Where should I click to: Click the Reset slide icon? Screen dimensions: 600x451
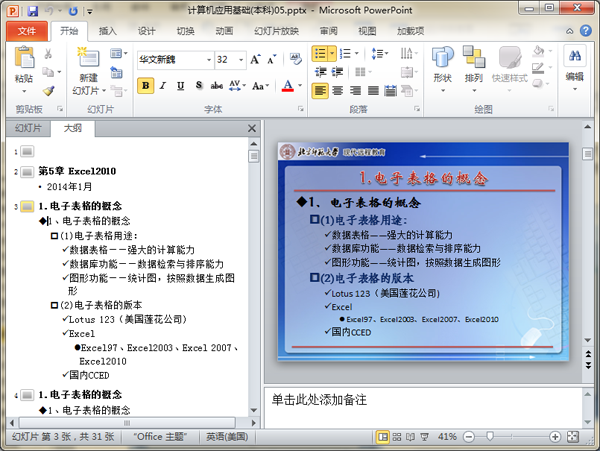116,72
